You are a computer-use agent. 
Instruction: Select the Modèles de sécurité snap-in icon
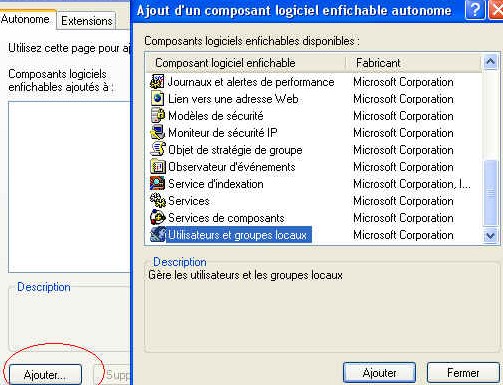click(157, 116)
